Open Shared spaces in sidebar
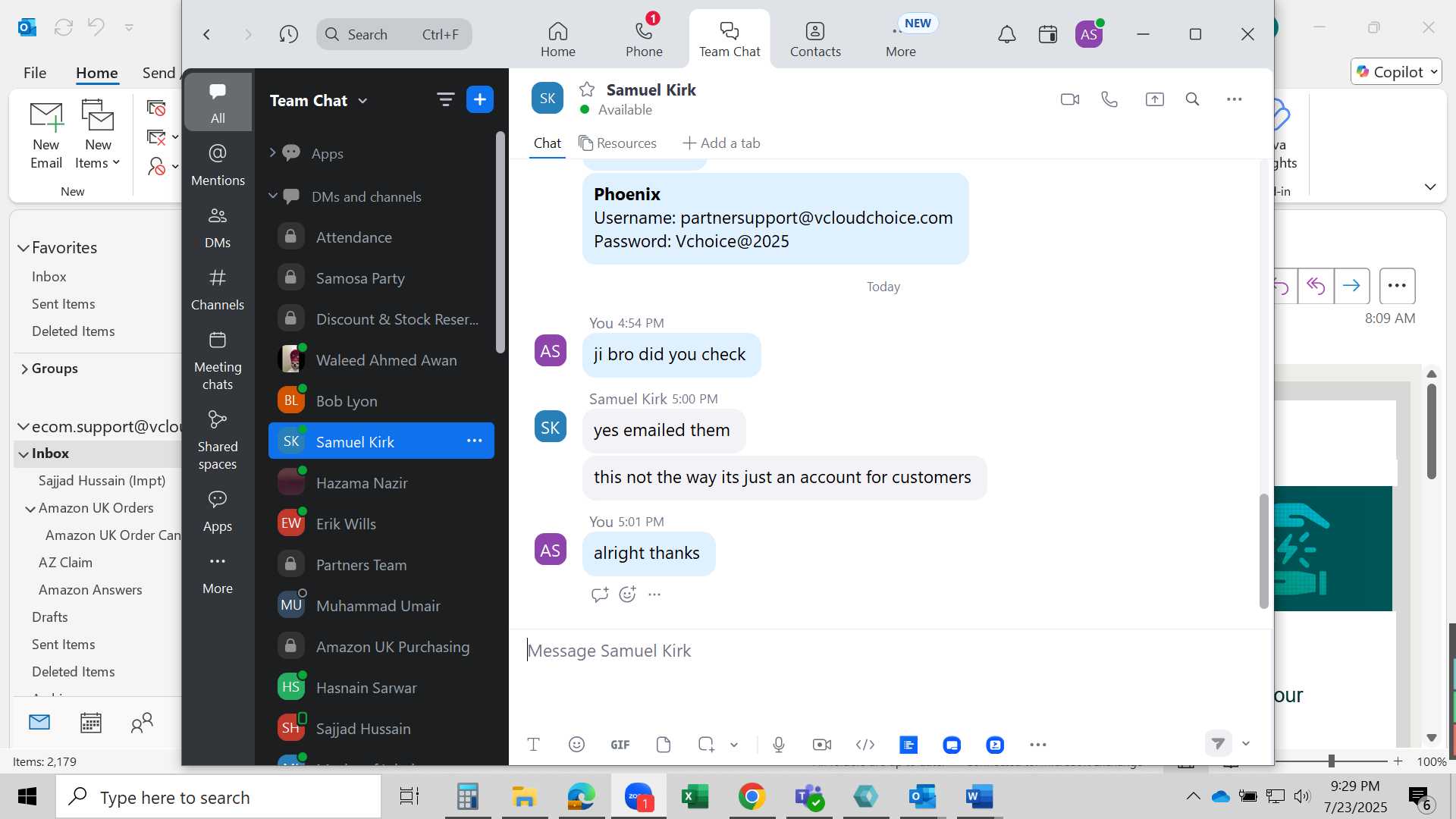This screenshot has height=819, width=1456. coord(218,440)
